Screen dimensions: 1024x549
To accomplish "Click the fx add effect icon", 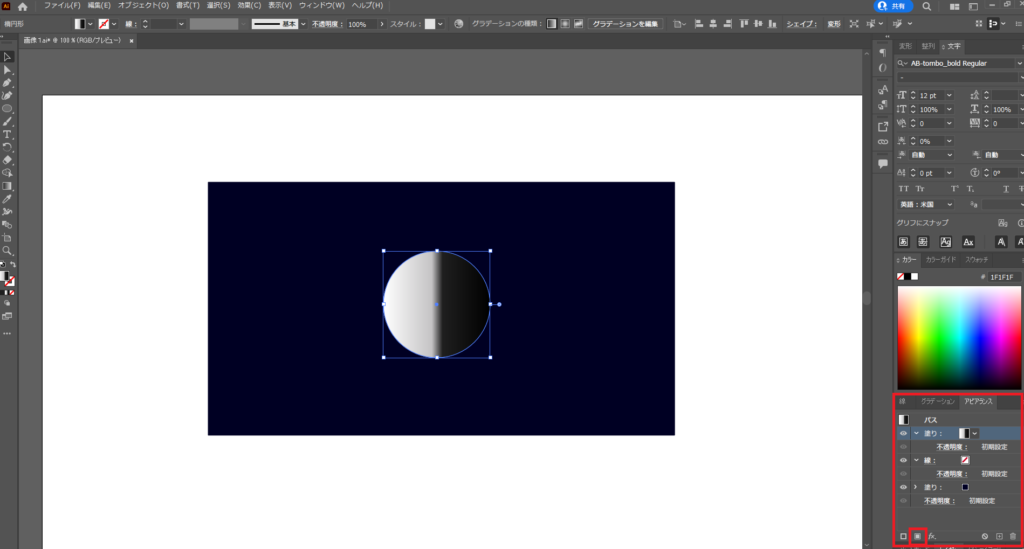I will [x=932, y=537].
